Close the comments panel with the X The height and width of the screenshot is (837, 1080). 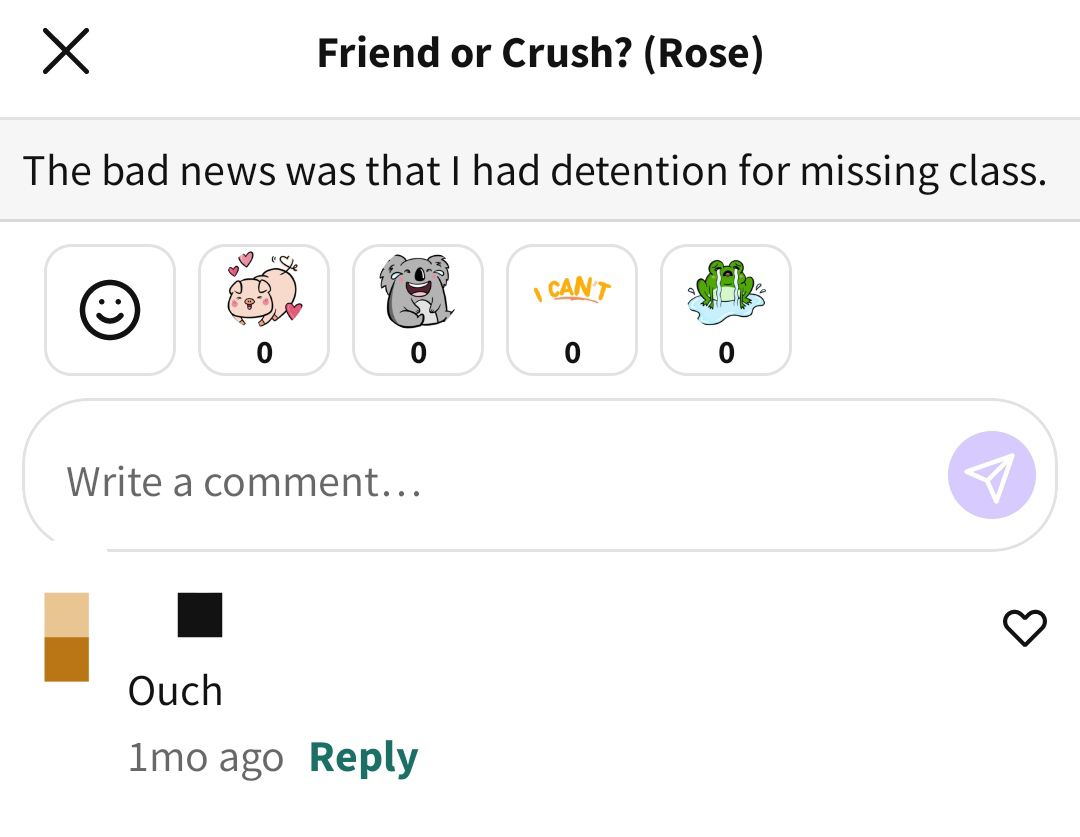coord(66,52)
